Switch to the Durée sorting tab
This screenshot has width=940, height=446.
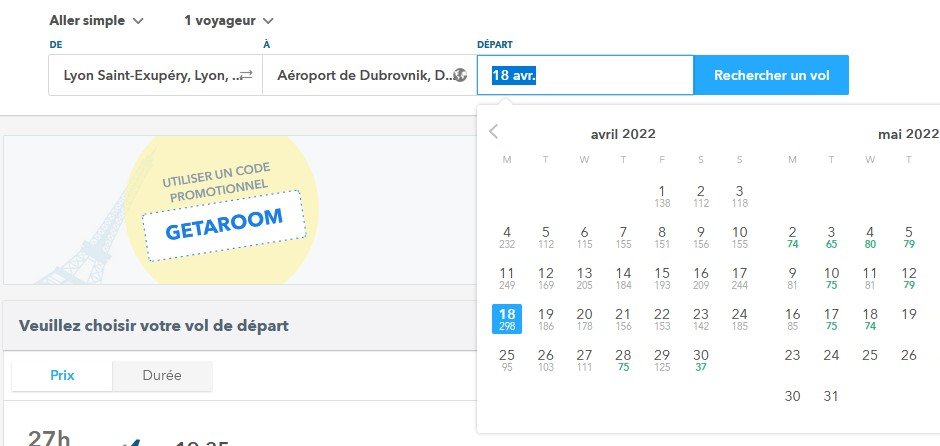pyautogui.click(x=162, y=376)
